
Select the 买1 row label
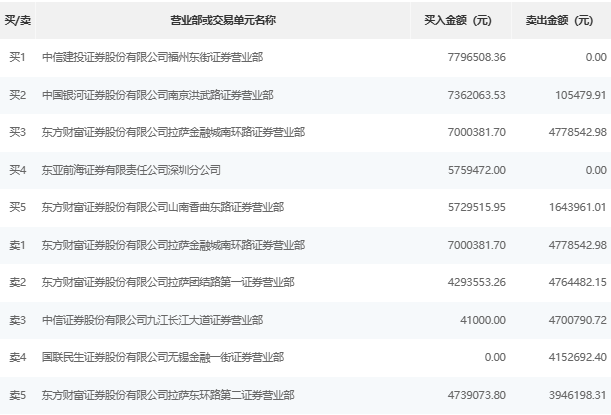18,57
